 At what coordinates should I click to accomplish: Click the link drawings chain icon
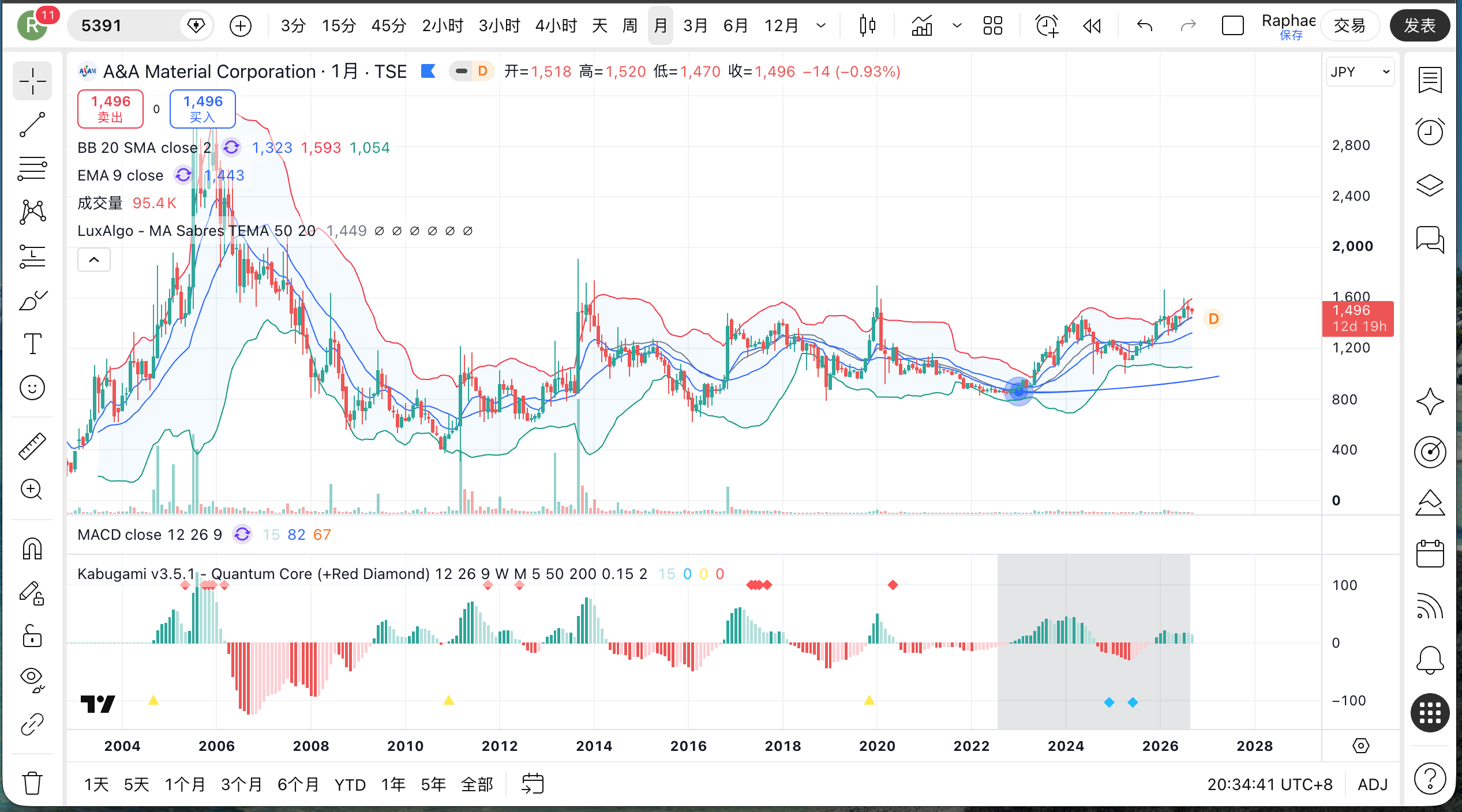[32, 724]
